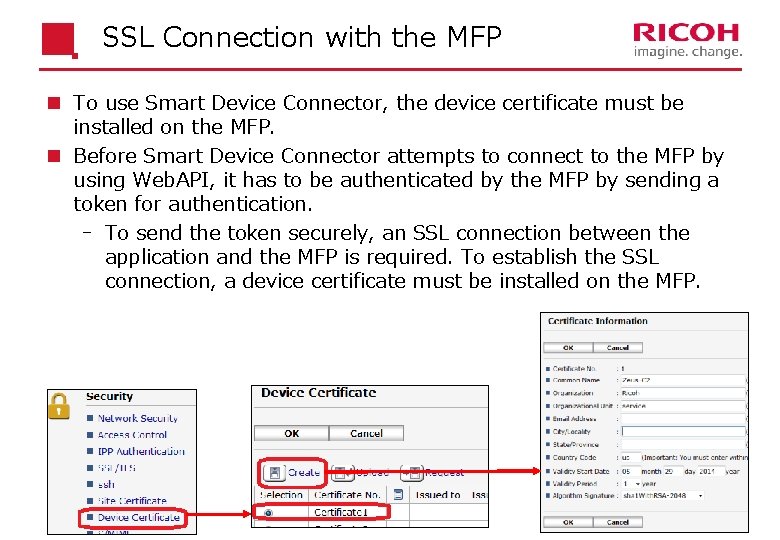This screenshot has width=780, height=540.
Task: Click the Upload icon in Device Certificate
Action: coord(342,473)
